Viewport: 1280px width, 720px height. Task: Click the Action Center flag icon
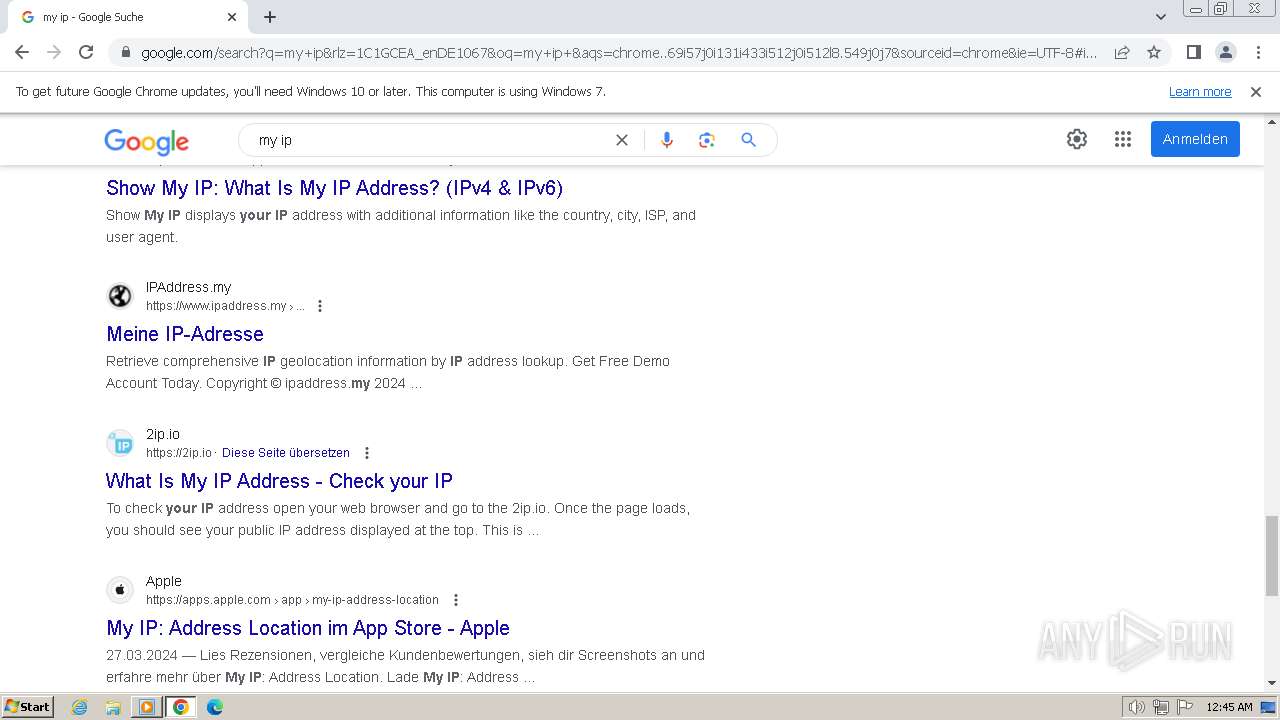point(1184,707)
